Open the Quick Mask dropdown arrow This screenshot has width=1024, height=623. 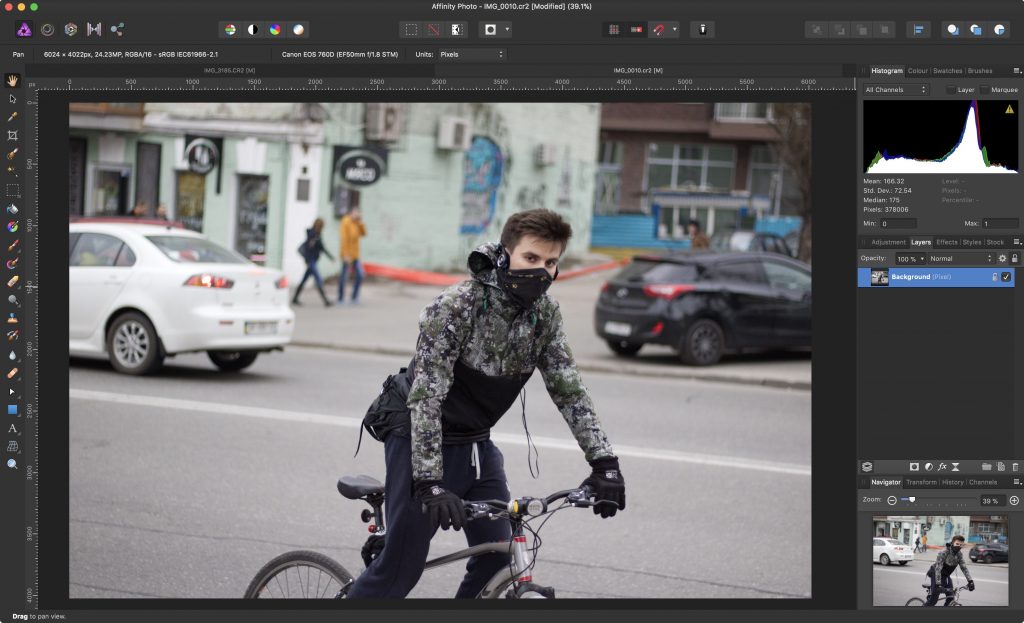click(x=507, y=29)
